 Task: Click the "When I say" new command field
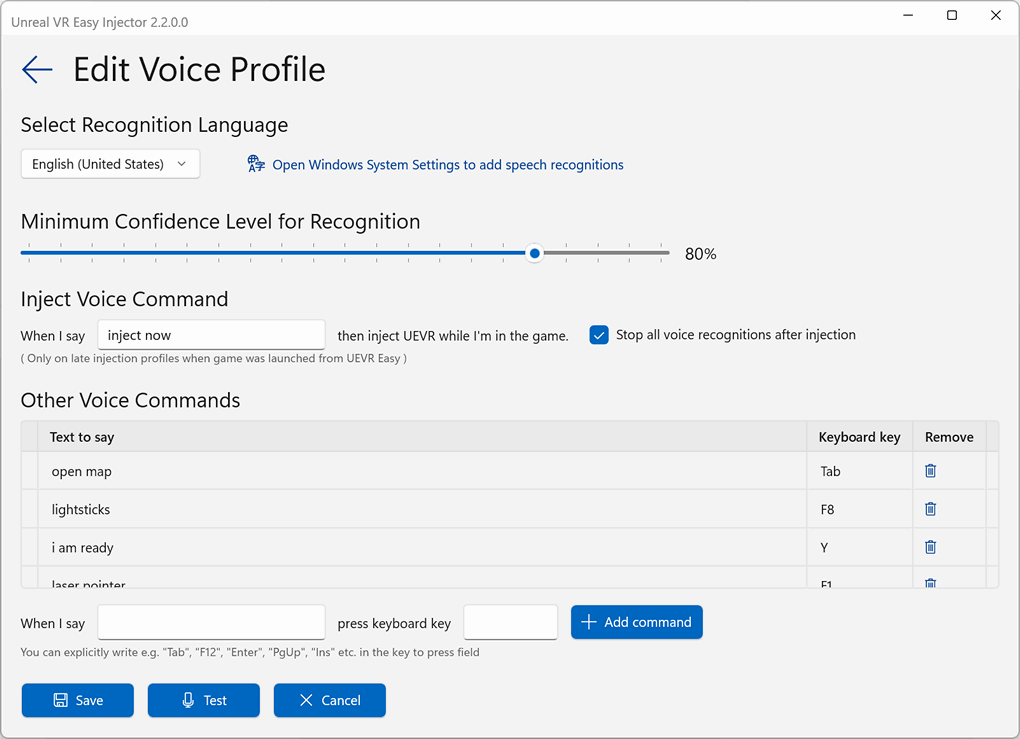pyautogui.click(x=211, y=622)
